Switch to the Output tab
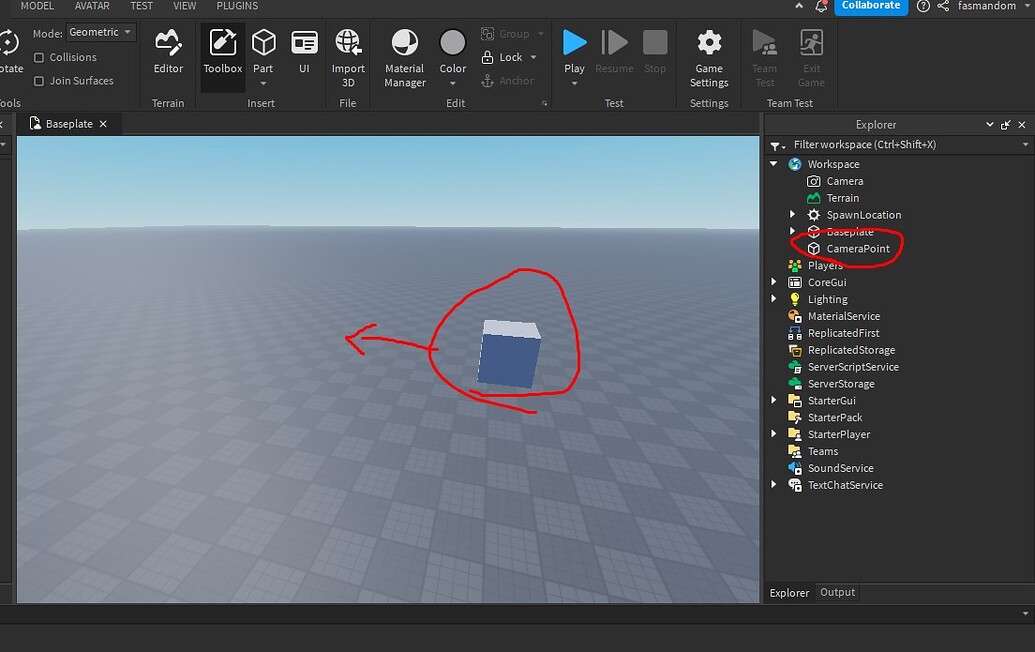Image resolution: width=1035 pixels, height=652 pixels. (x=836, y=592)
